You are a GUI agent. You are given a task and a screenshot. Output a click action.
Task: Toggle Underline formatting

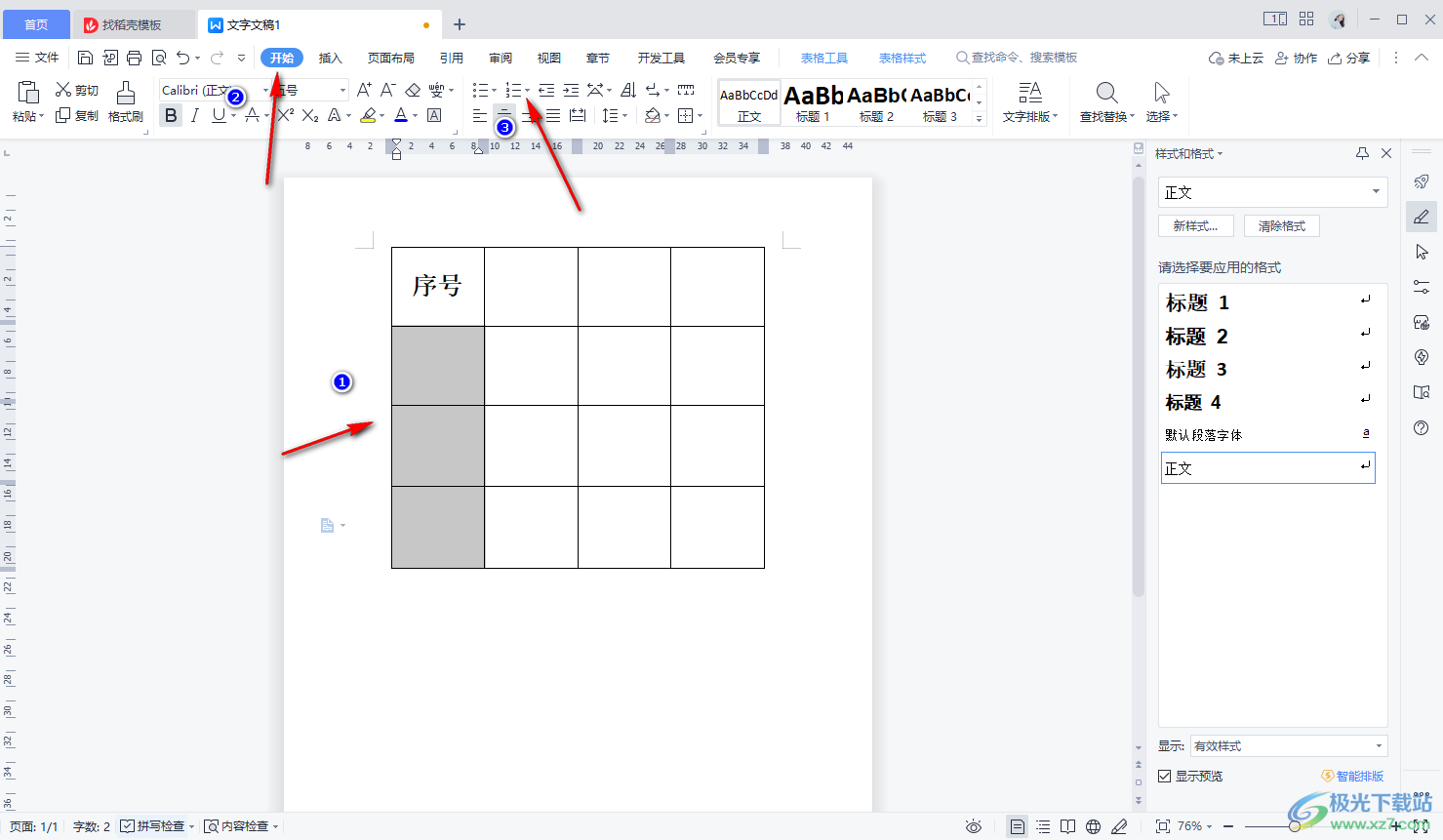(x=219, y=115)
